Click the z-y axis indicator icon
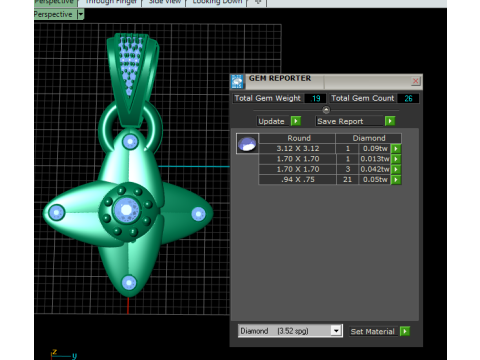This screenshot has width=480, height=360. (x=63, y=355)
